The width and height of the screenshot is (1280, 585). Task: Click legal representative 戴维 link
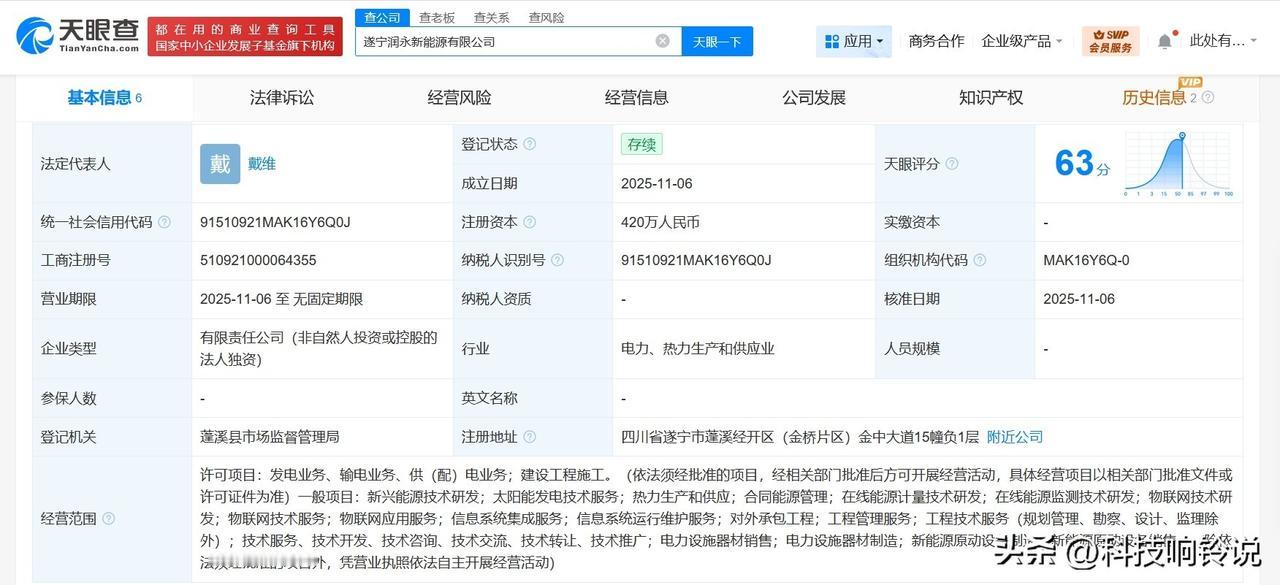261,163
